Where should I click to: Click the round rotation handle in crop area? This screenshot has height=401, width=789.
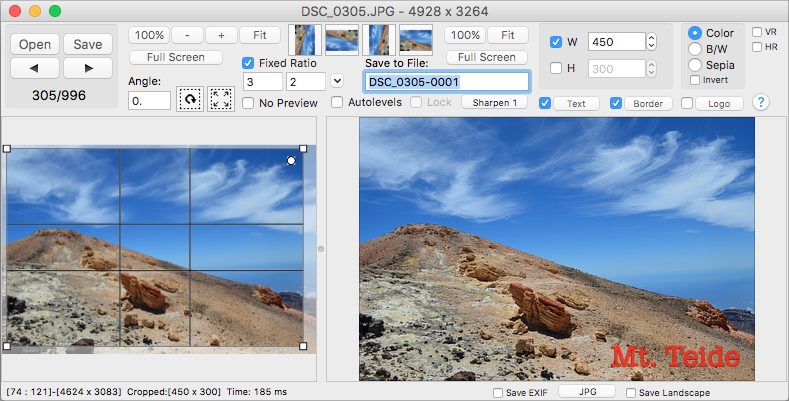point(291,161)
